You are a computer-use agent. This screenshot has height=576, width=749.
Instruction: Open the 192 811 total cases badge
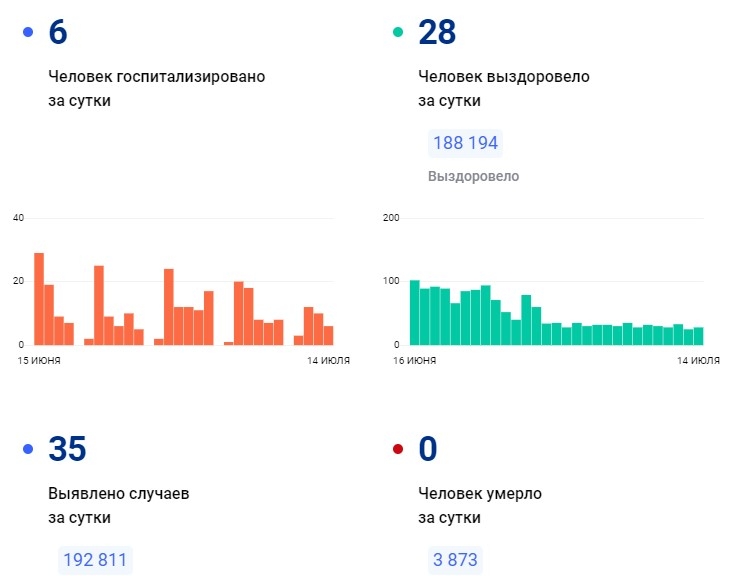pos(95,560)
